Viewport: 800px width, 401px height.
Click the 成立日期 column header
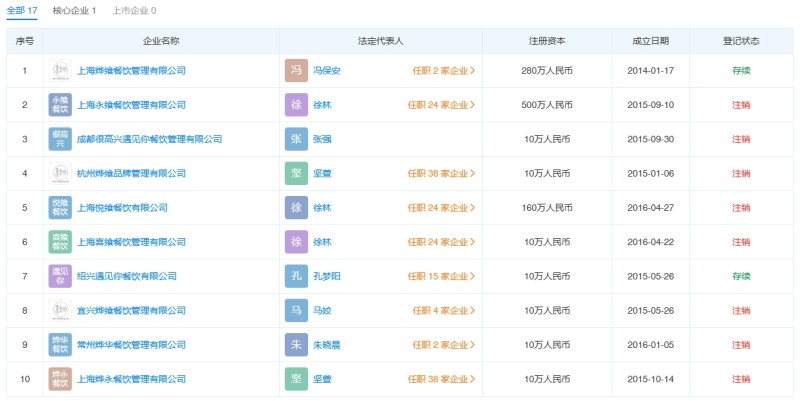(x=651, y=41)
